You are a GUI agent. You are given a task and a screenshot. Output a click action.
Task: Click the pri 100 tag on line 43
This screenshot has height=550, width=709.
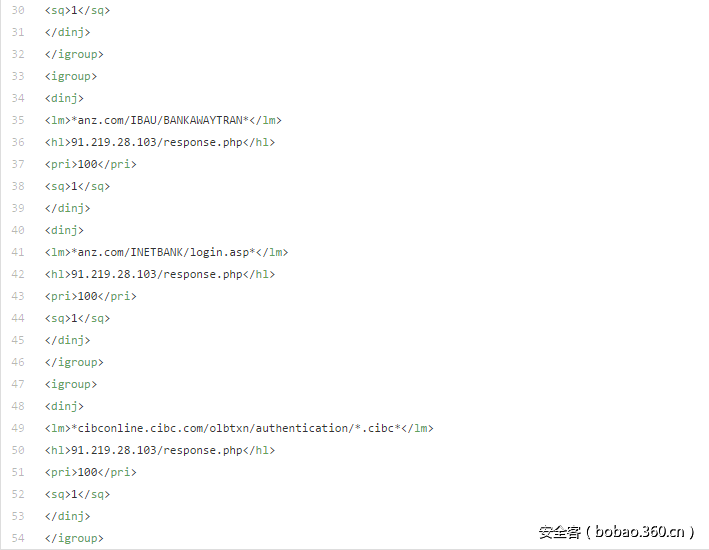[90, 296]
